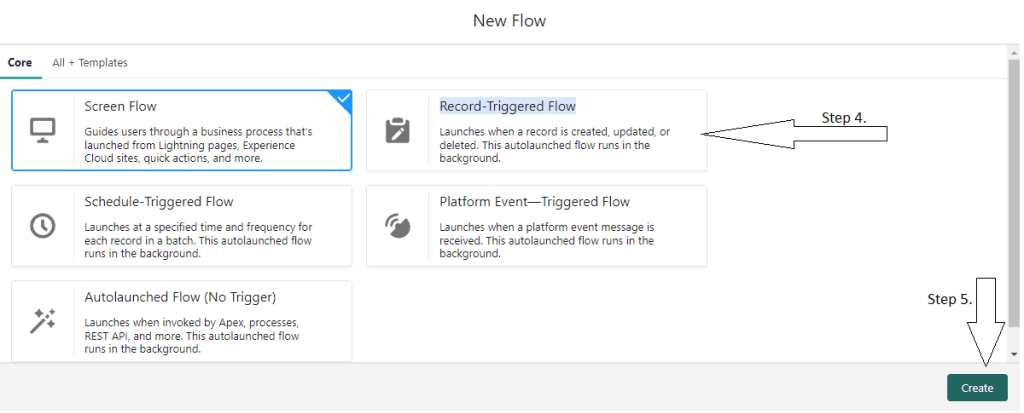This screenshot has width=1024, height=413.
Task: Click the Screen Flow title text
Action: pyautogui.click(x=120, y=106)
